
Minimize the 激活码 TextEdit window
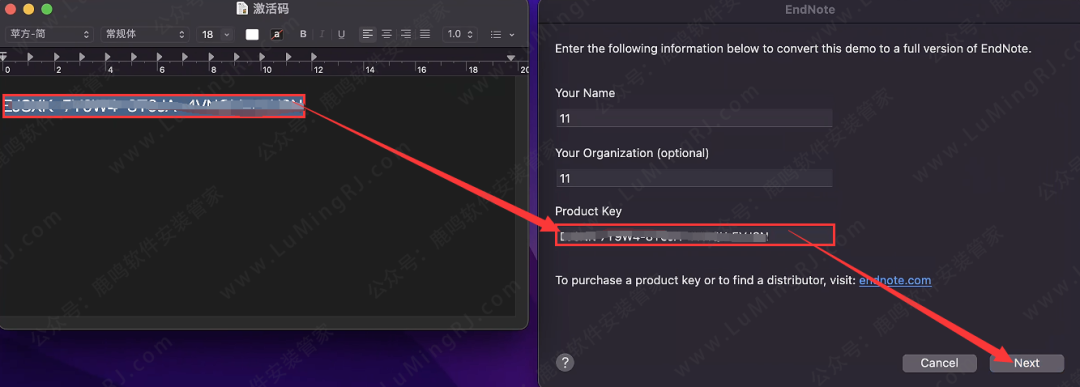point(28,9)
